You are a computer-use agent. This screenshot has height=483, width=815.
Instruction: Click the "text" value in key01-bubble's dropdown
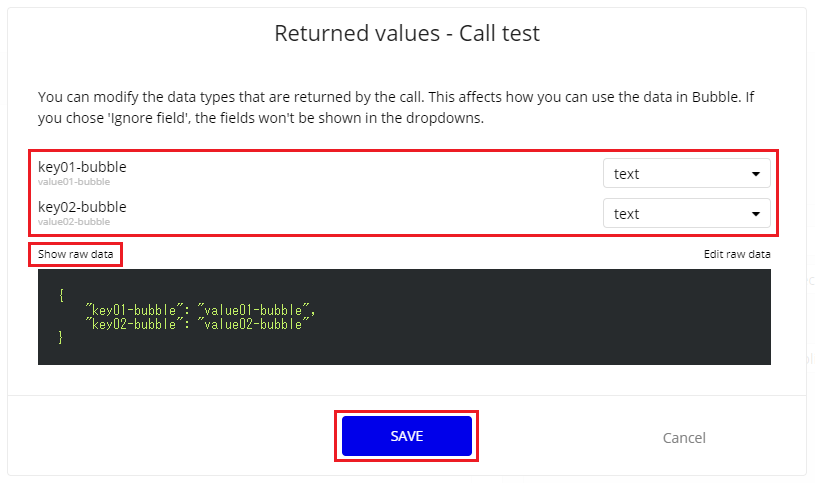[x=627, y=174]
